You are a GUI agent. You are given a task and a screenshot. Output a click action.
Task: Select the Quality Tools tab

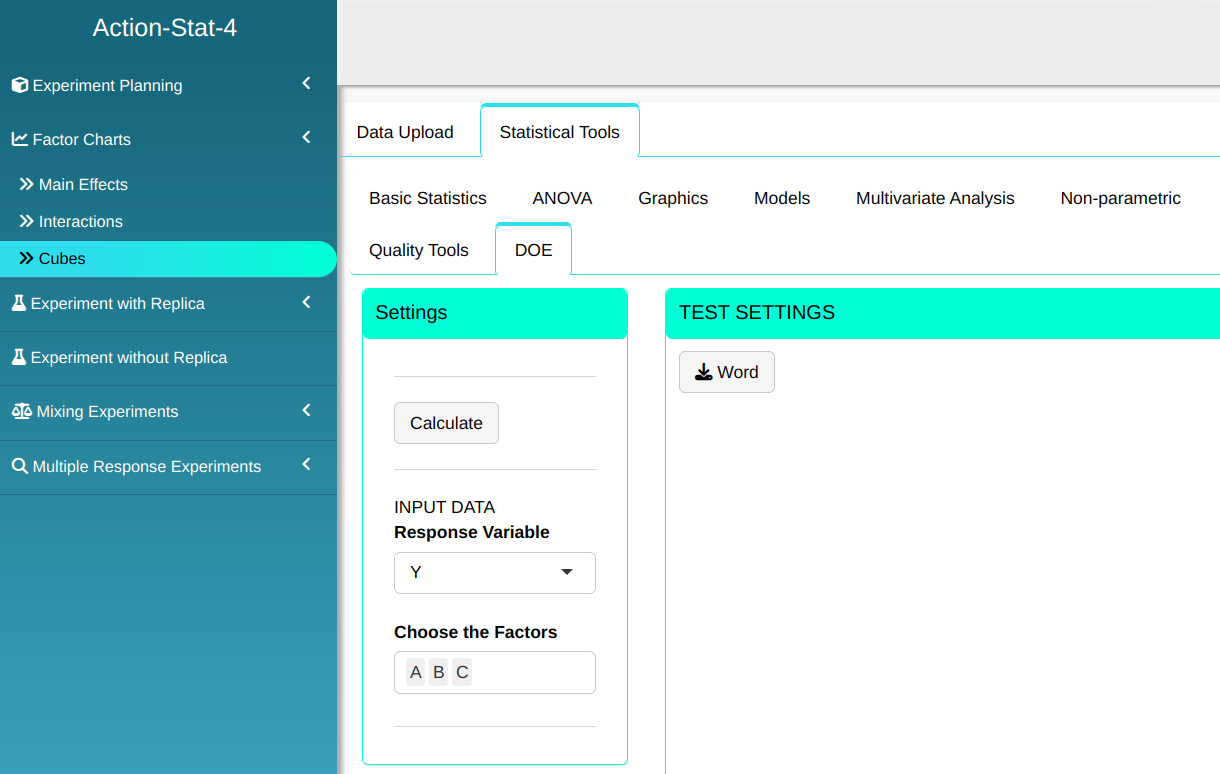click(x=418, y=250)
